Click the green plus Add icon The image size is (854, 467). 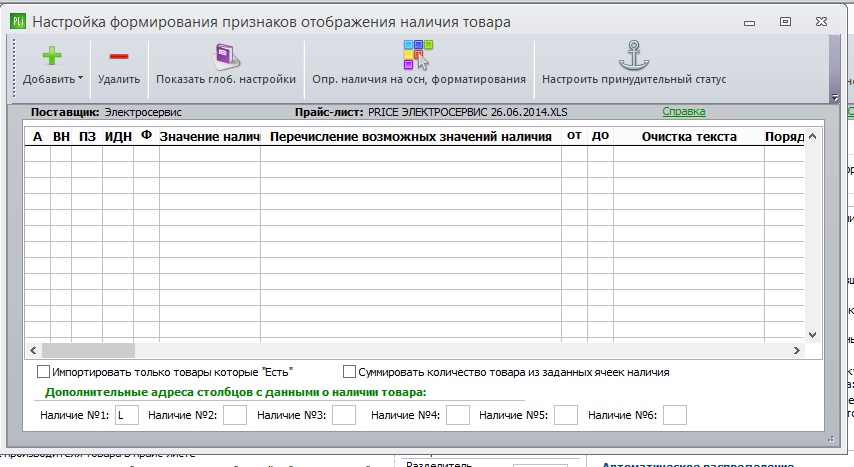point(52,56)
